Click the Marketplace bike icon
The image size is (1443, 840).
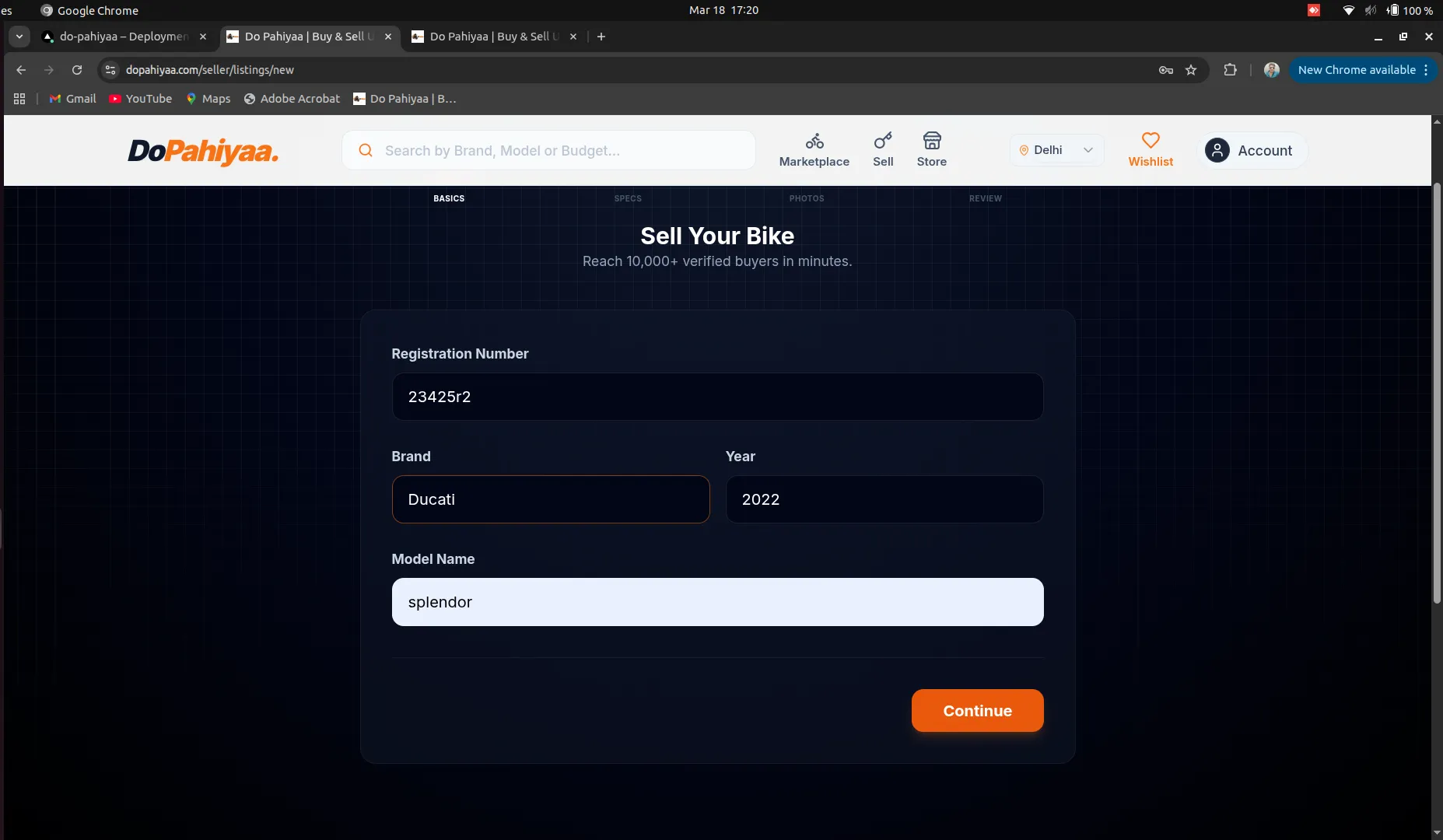(814, 141)
